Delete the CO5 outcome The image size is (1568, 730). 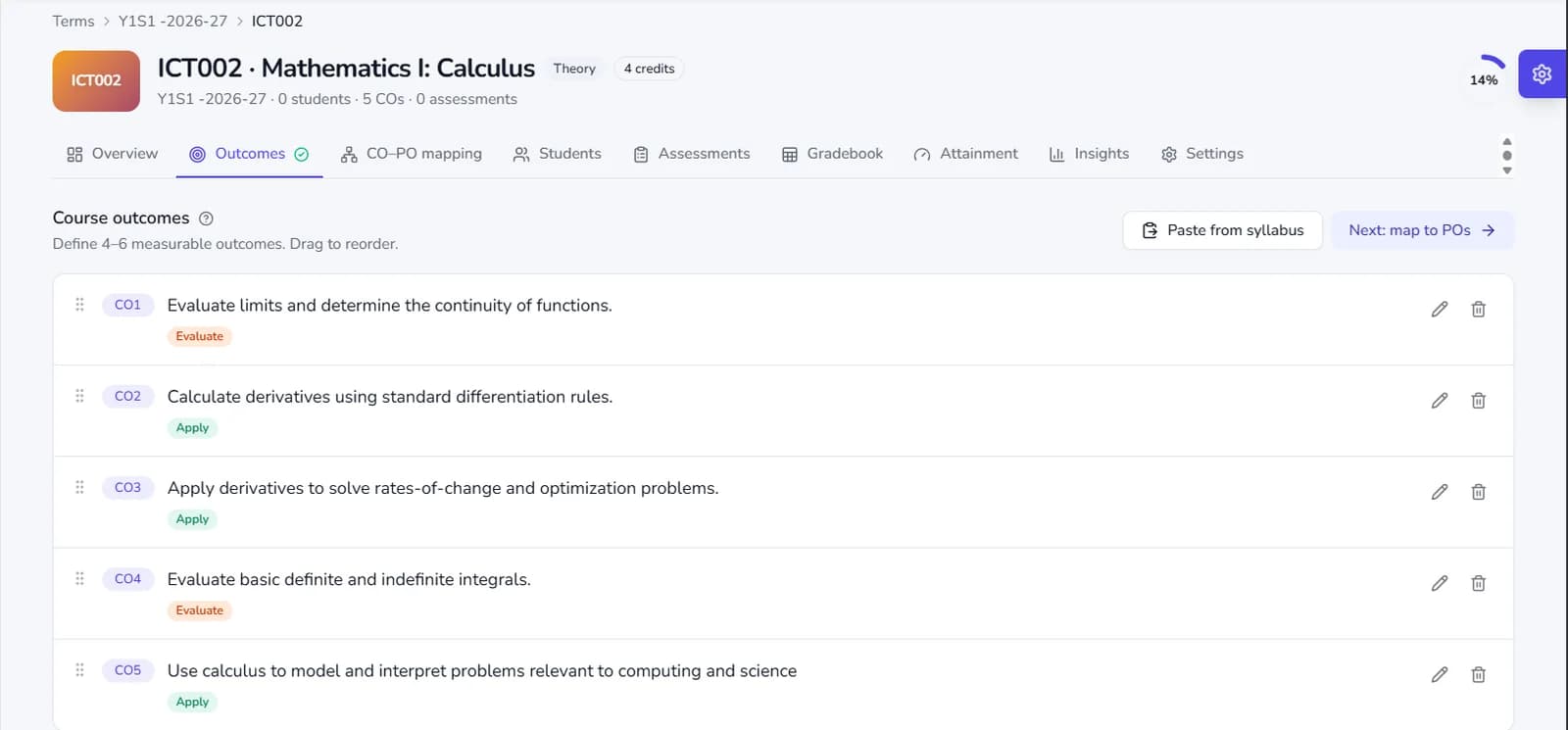click(1478, 674)
